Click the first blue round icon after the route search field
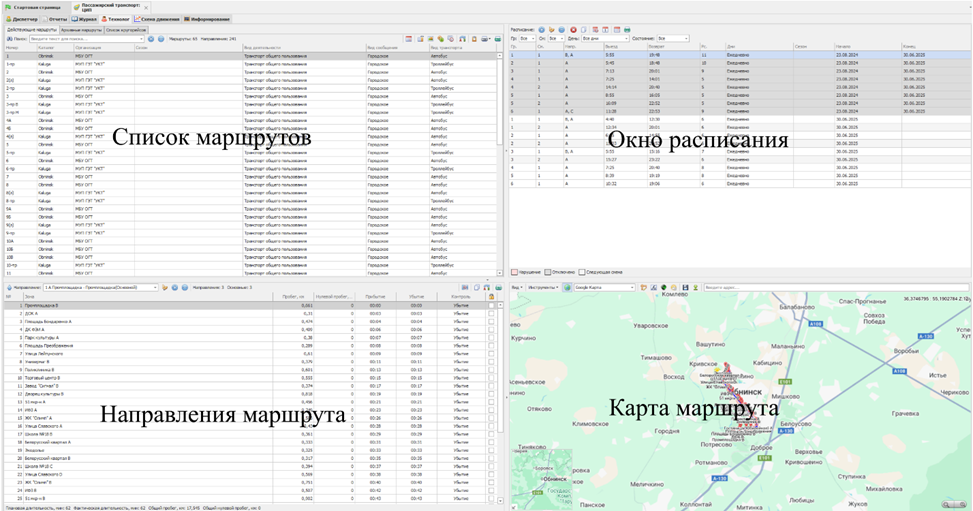This screenshot has height=511, width=973. pos(150,39)
